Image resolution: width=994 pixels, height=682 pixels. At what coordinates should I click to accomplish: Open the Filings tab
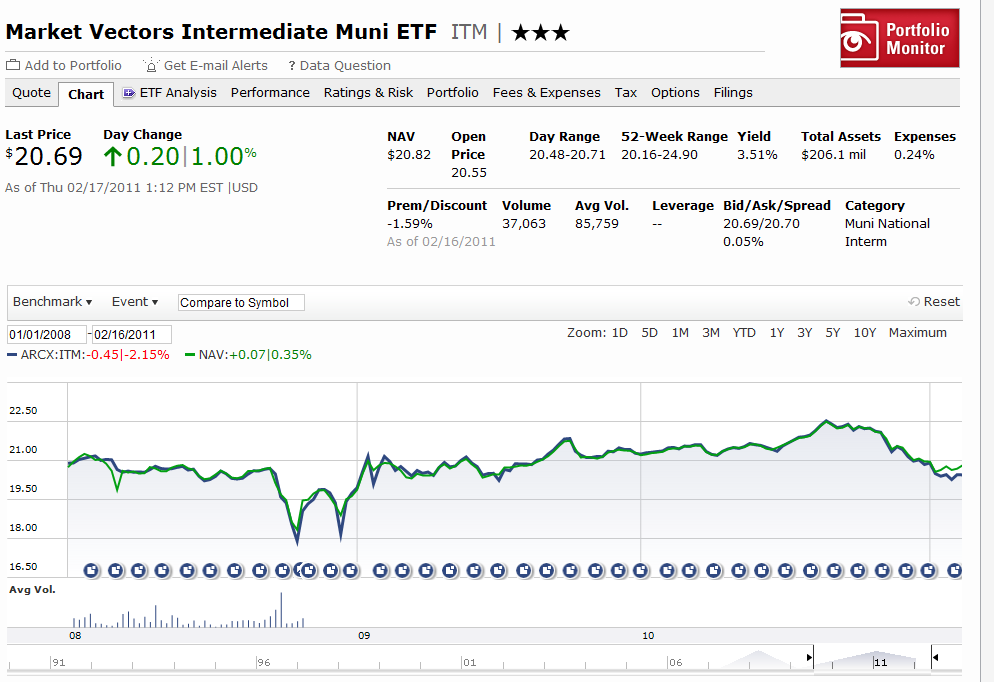[733, 93]
